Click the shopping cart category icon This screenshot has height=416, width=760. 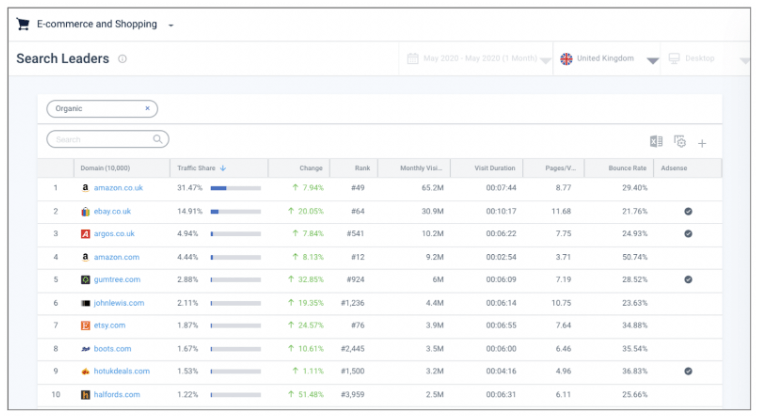click(23, 24)
